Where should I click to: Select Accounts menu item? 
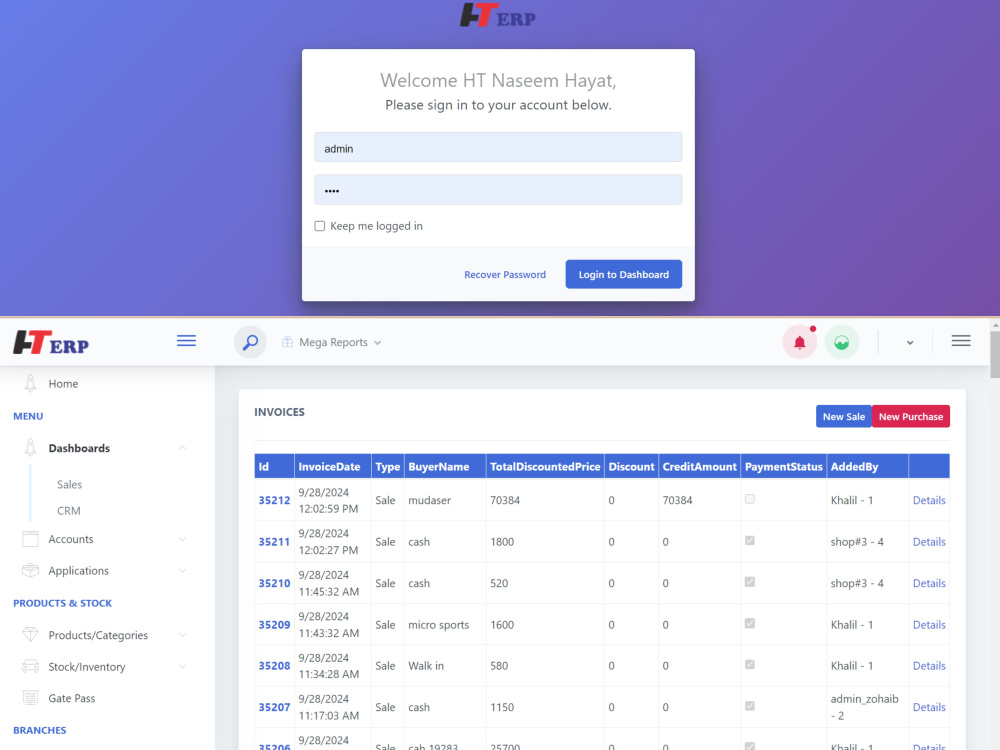click(x=71, y=539)
